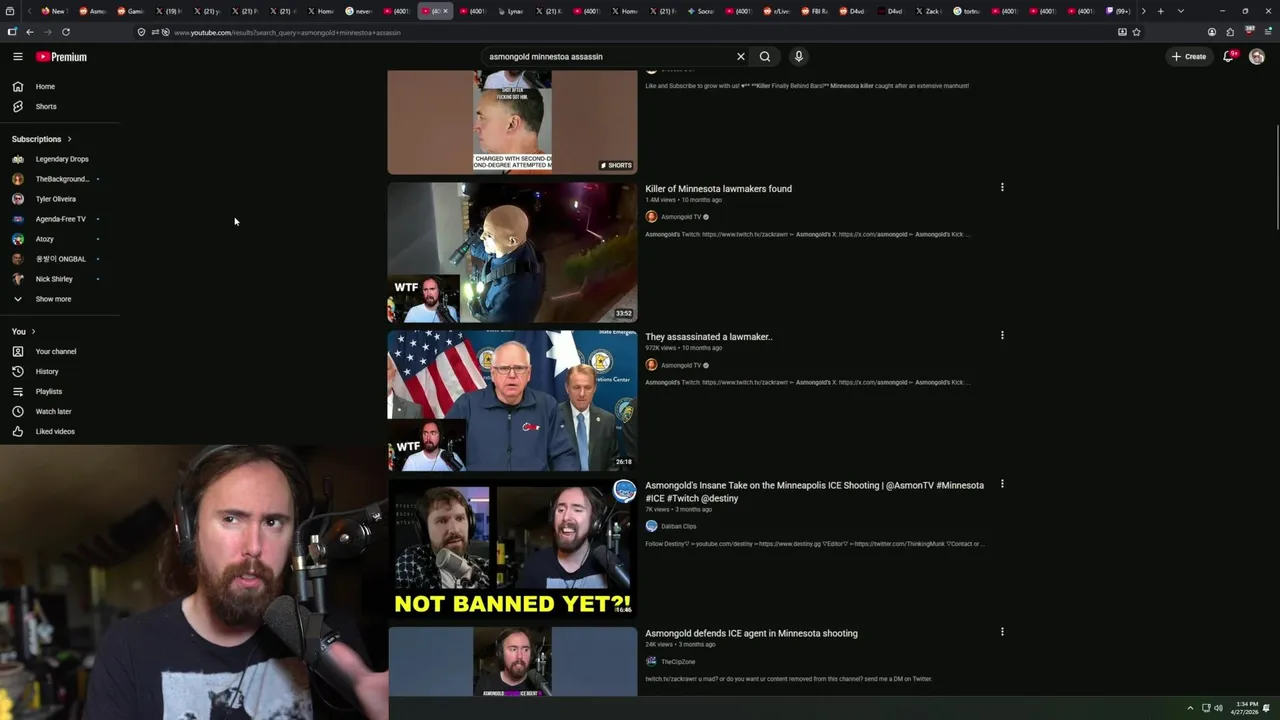Open more options for 'They assassinated a lawmaker'
This screenshot has height=720, width=1280.
pos(1002,335)
